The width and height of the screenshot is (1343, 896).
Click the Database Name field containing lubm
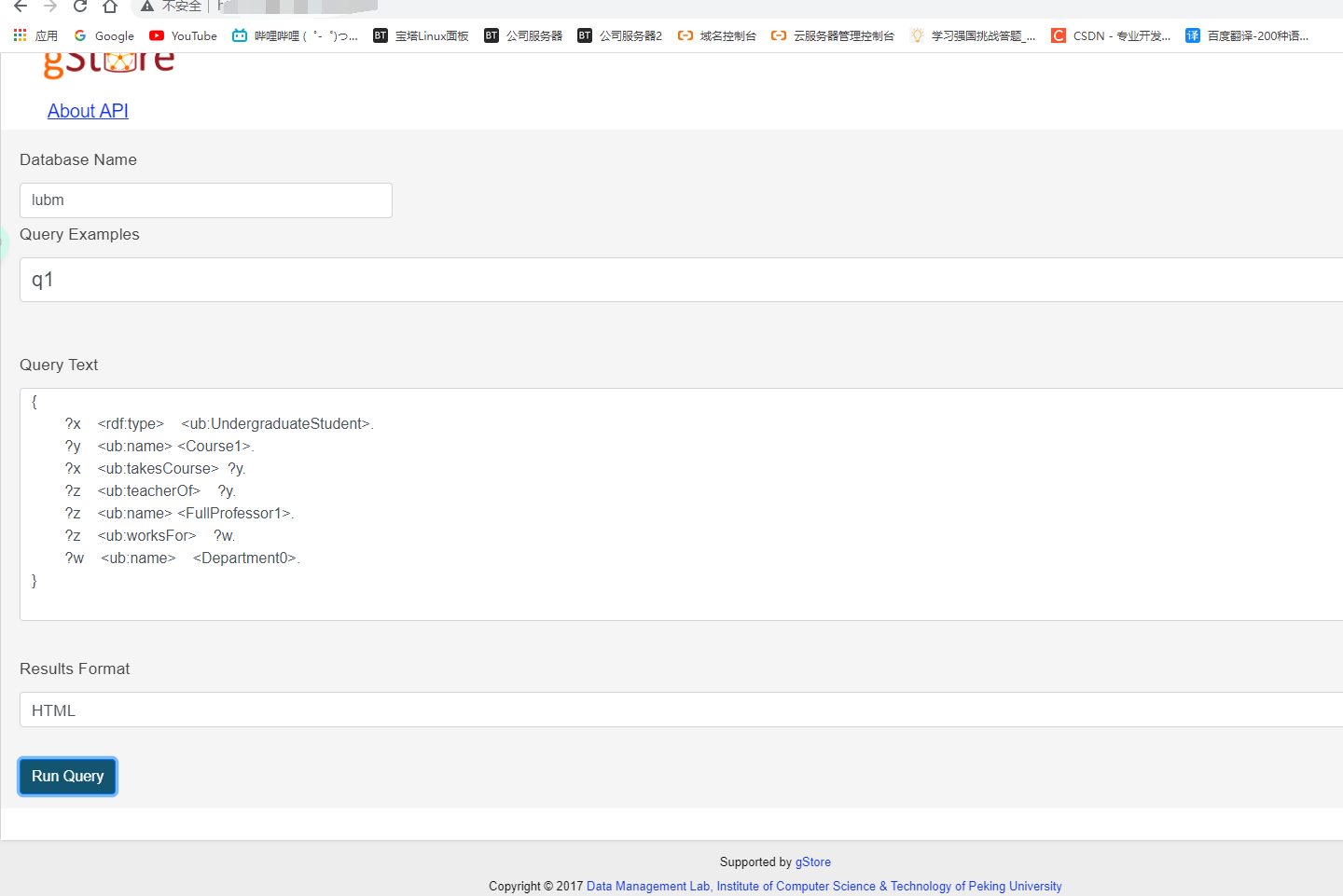coord(205,200)
